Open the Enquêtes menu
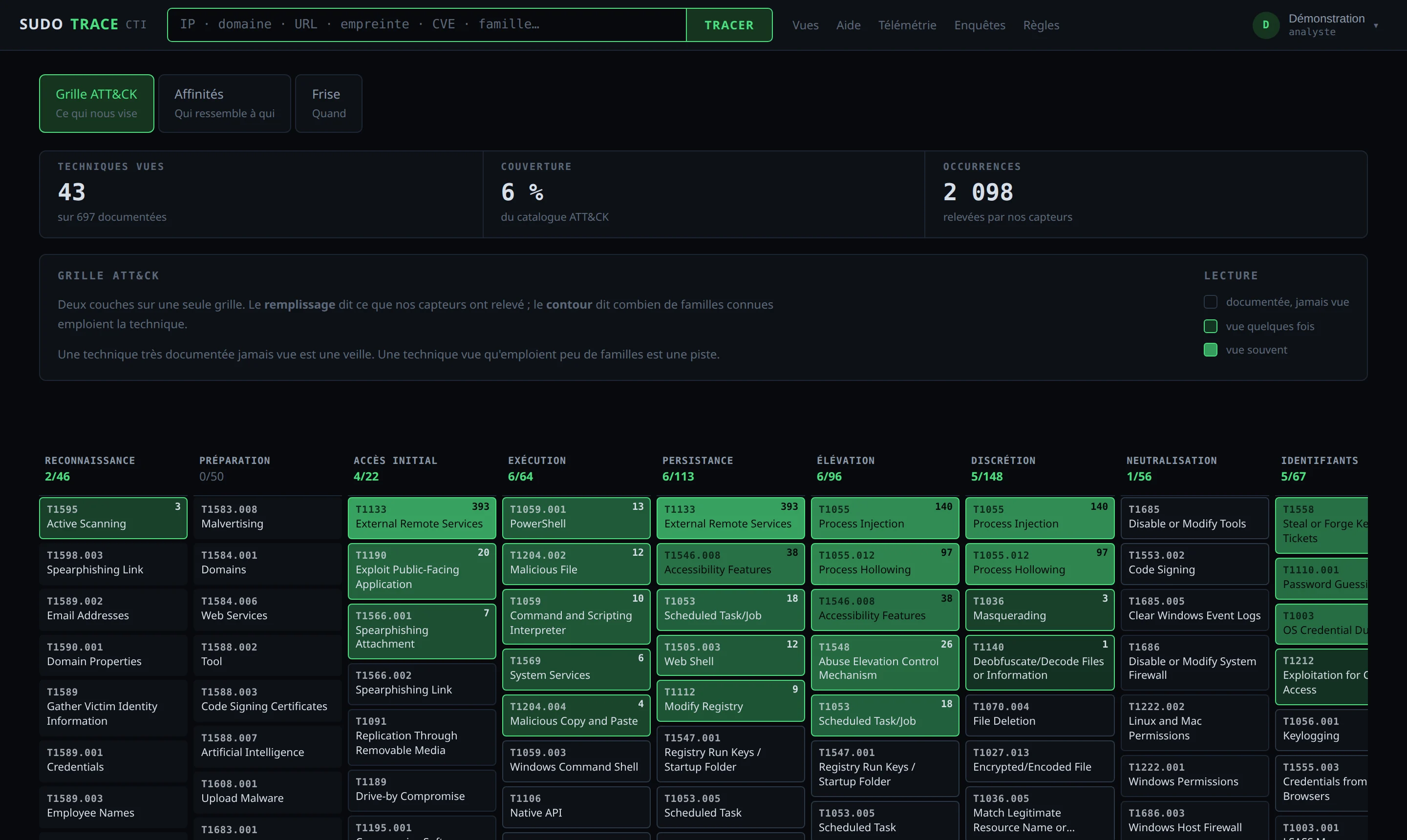Image resolution: width=1407 pixels, height=840 pixels. pyautogui.click(x=980, y=25)
